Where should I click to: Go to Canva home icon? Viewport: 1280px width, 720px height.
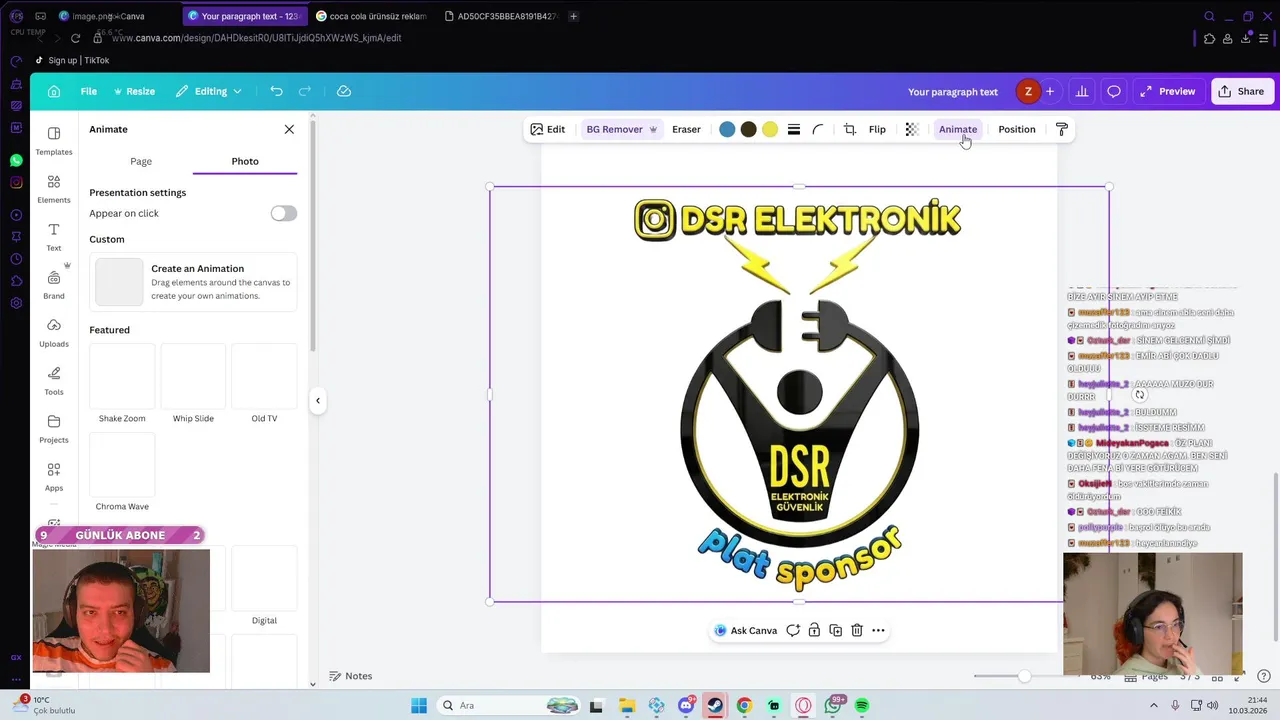54,91
